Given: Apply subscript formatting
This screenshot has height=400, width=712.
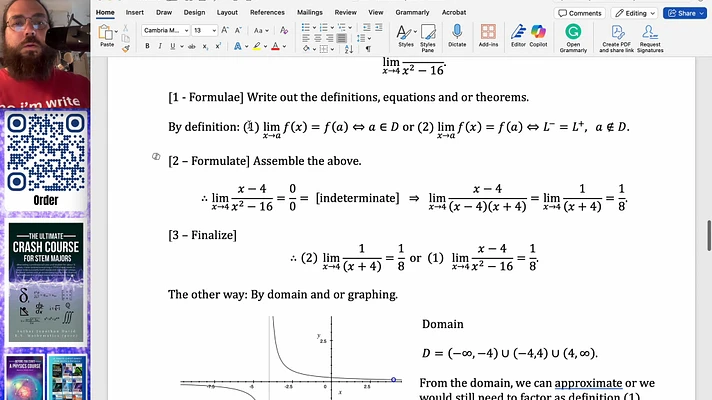Looking at the screenshot, I should tap(205, 46).
